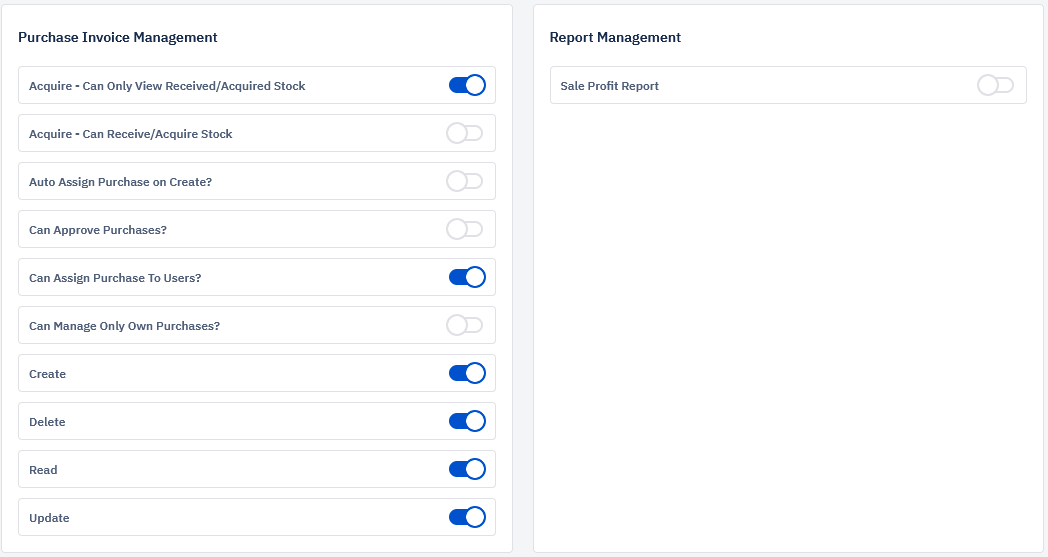Enable Can Manage Only Own Purchases switch
Viewport: 1048px width, 557px height.
465,325
